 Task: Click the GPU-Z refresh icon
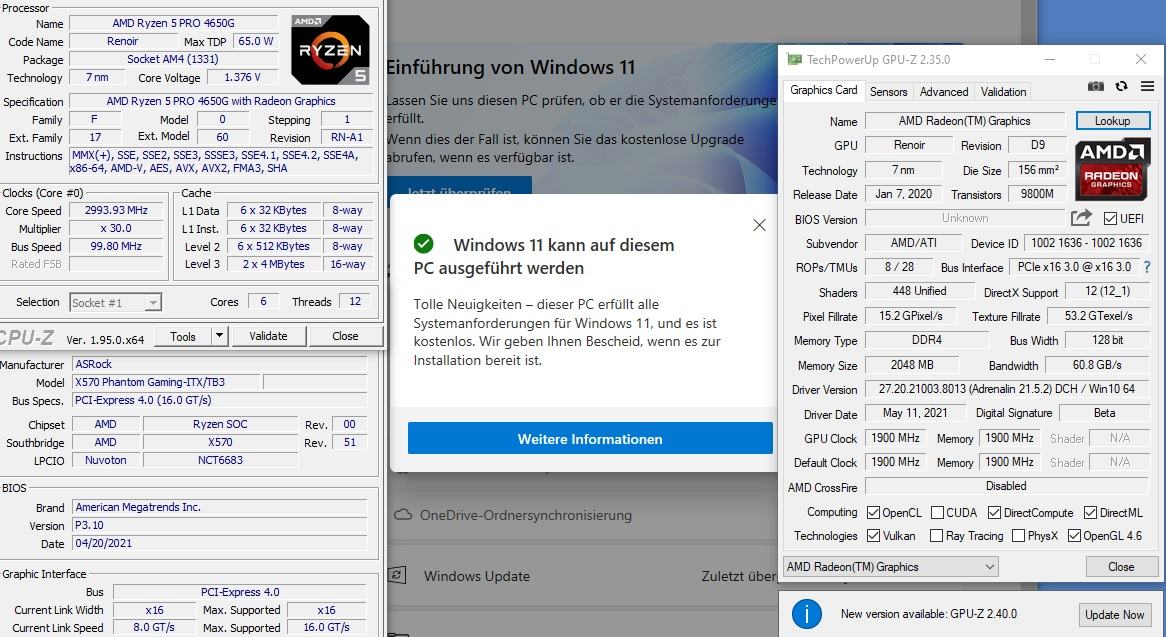(x=1121, y=86)
